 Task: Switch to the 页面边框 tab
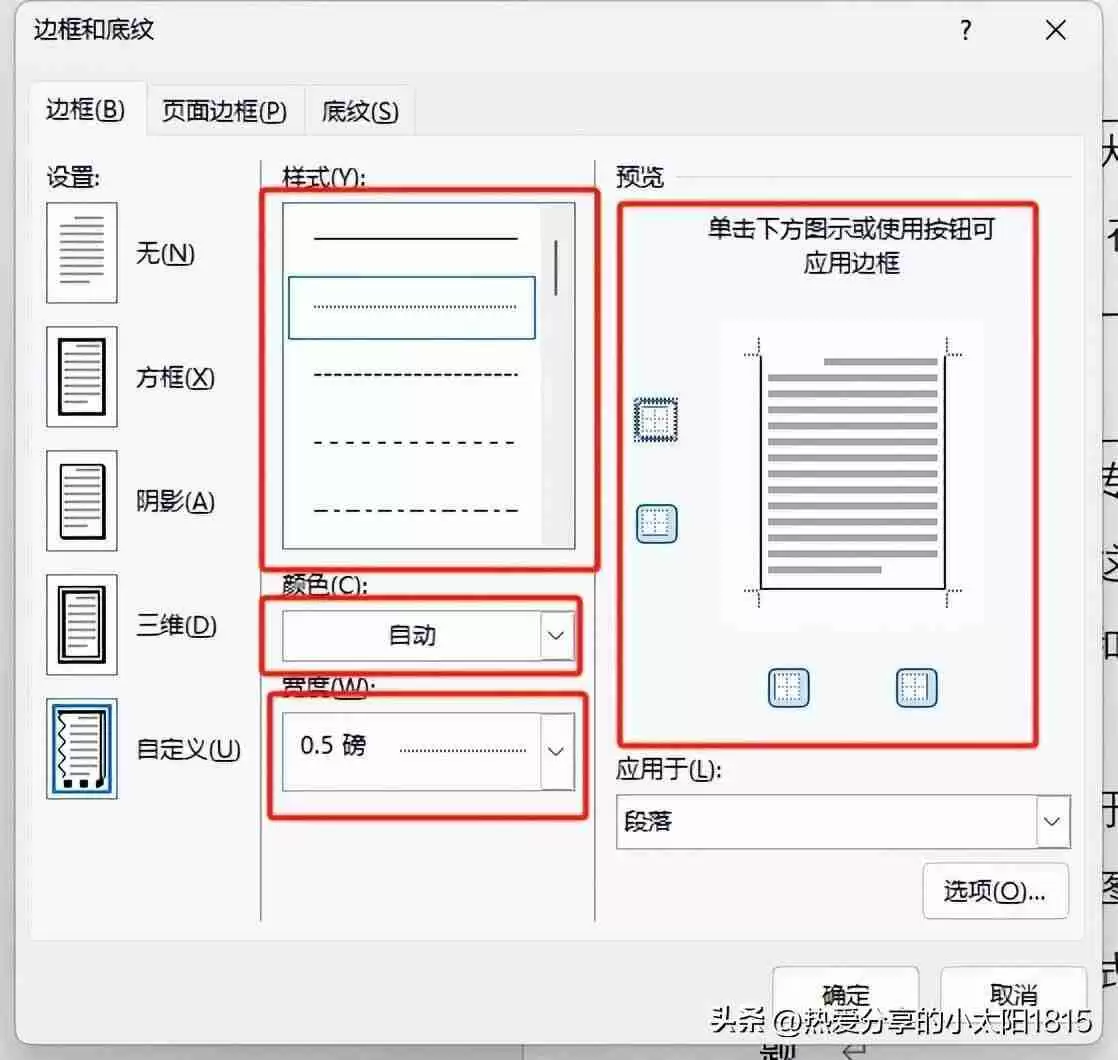[222, 111]
